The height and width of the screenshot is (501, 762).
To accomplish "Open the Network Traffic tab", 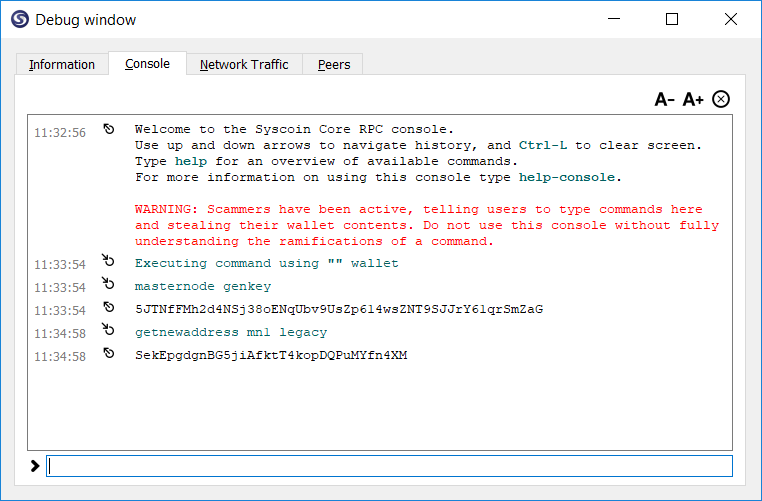I will [244, 64].
